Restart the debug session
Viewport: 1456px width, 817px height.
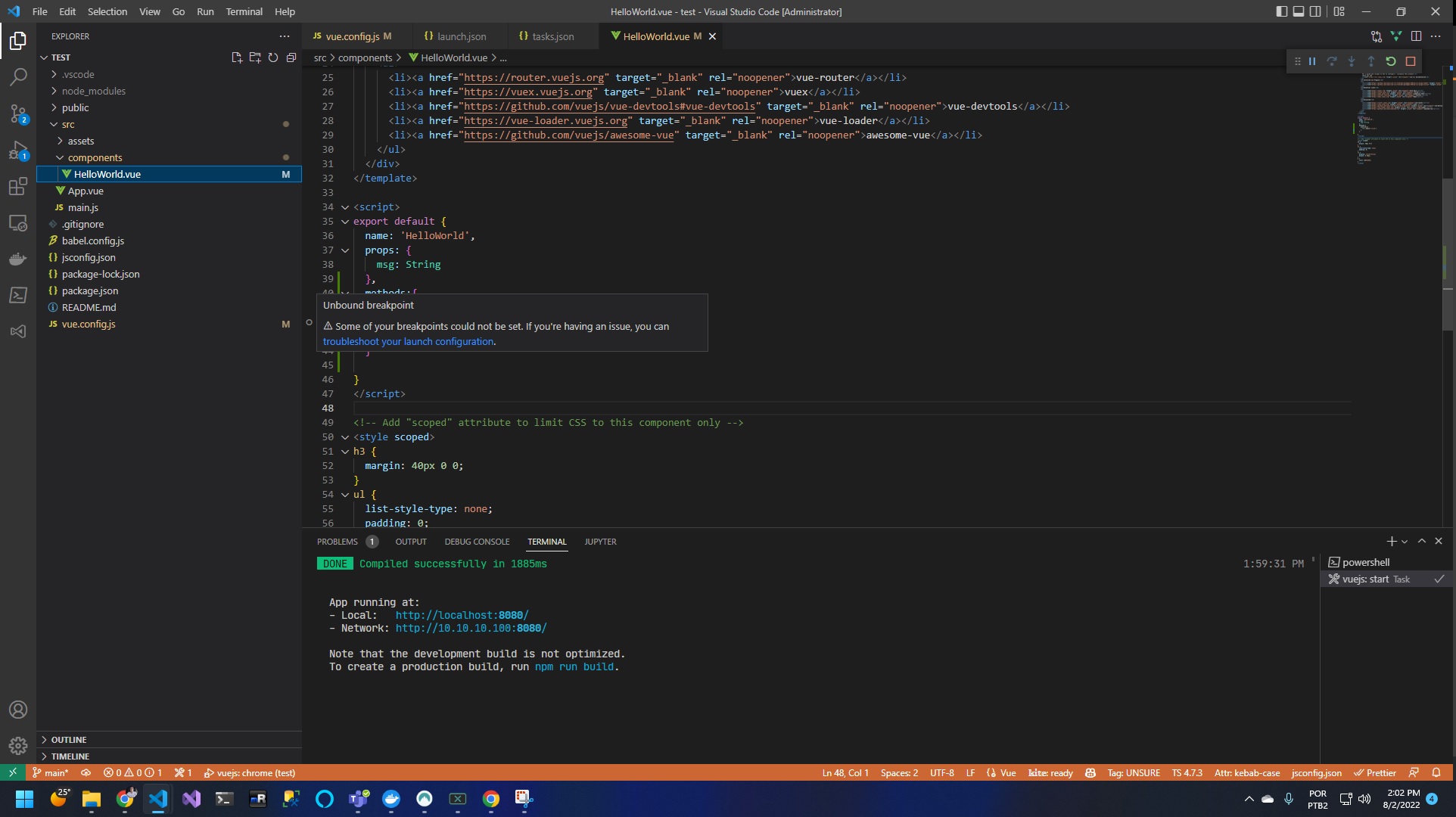(x=1391, y=61)
